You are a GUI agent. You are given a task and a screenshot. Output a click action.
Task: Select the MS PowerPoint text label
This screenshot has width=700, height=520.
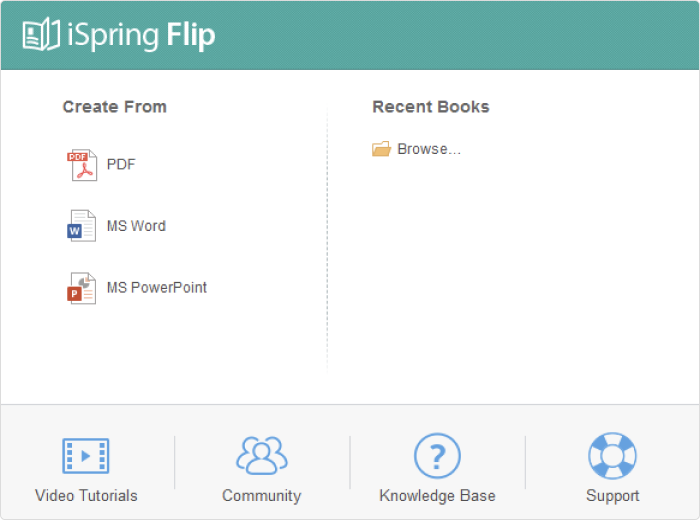pos(157,287)
